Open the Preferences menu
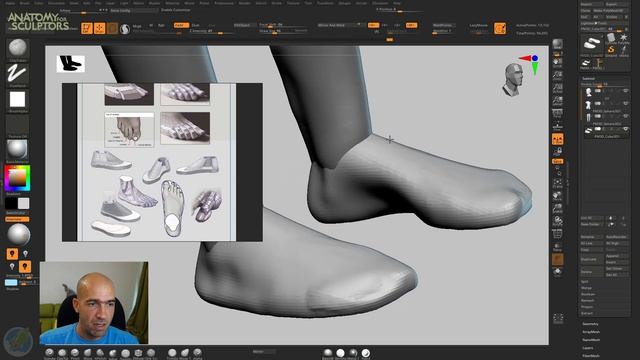The image size is (640, 360). (224, 3)
